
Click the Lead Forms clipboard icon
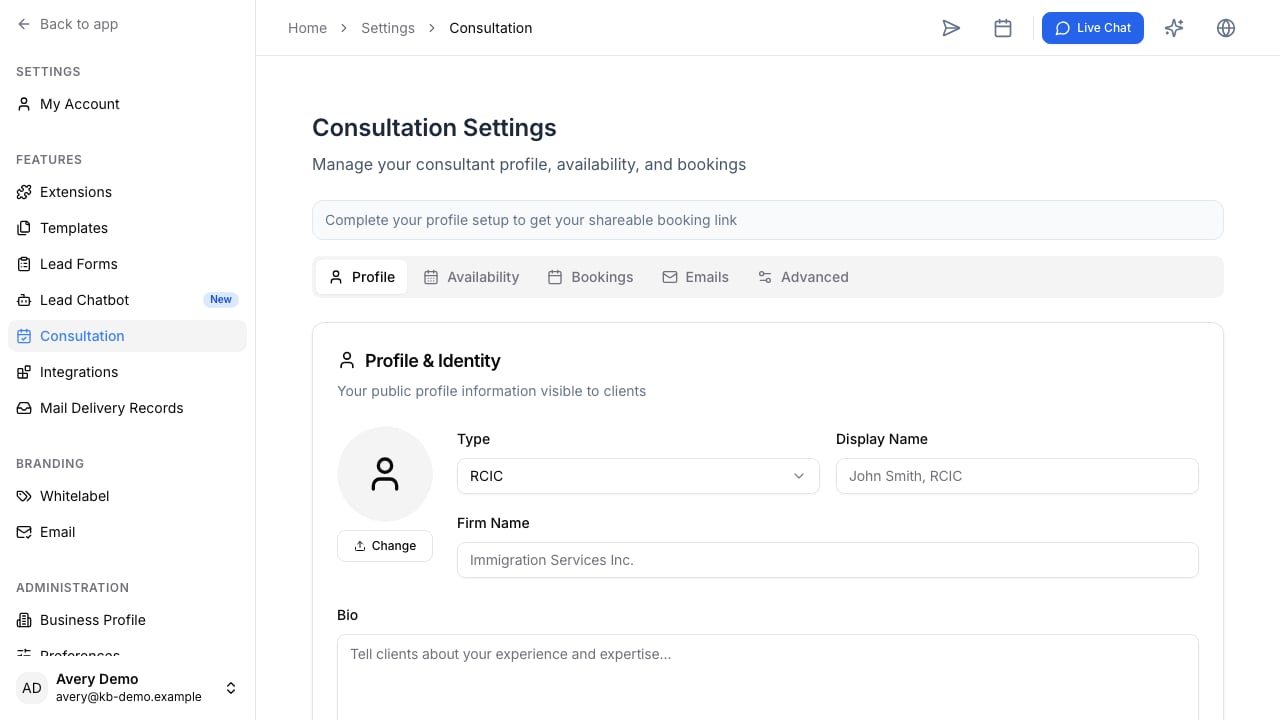click(24, 264)
